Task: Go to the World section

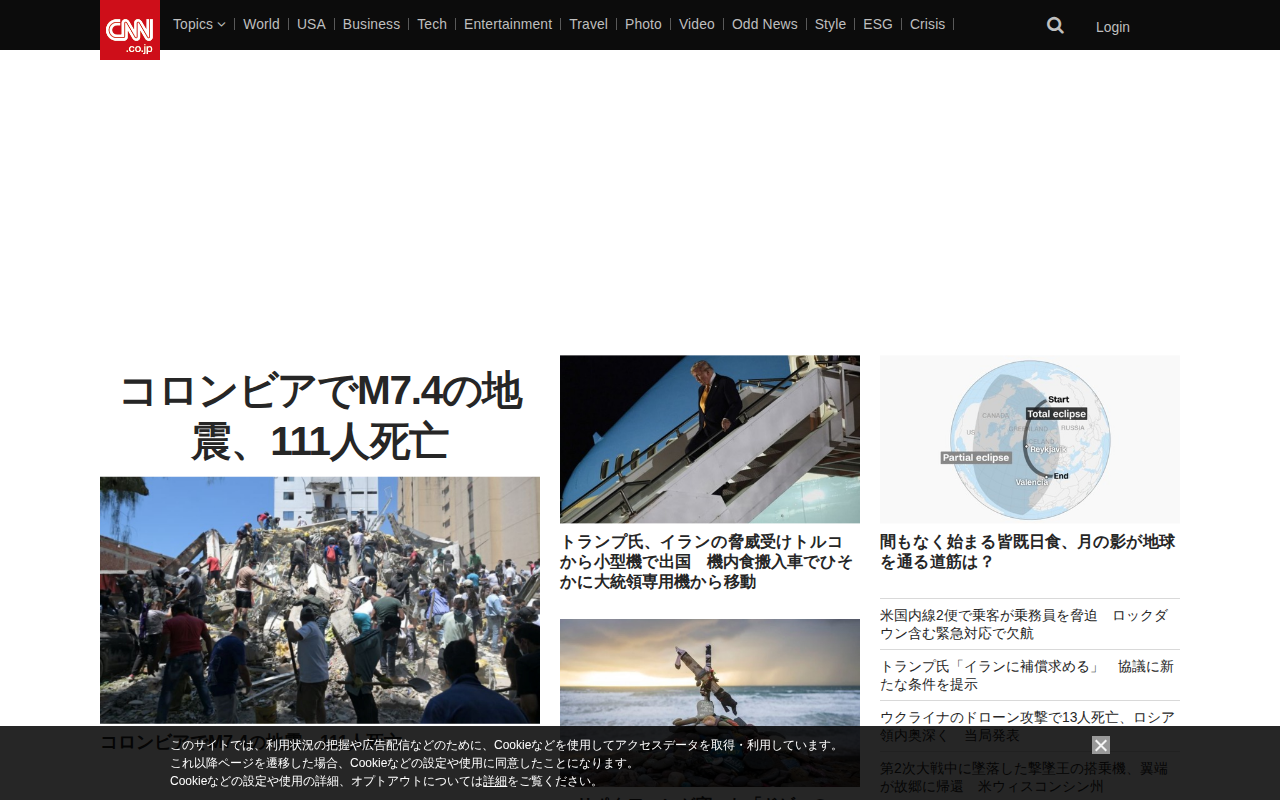Action: pyautogui.click(x=261, y=24)
